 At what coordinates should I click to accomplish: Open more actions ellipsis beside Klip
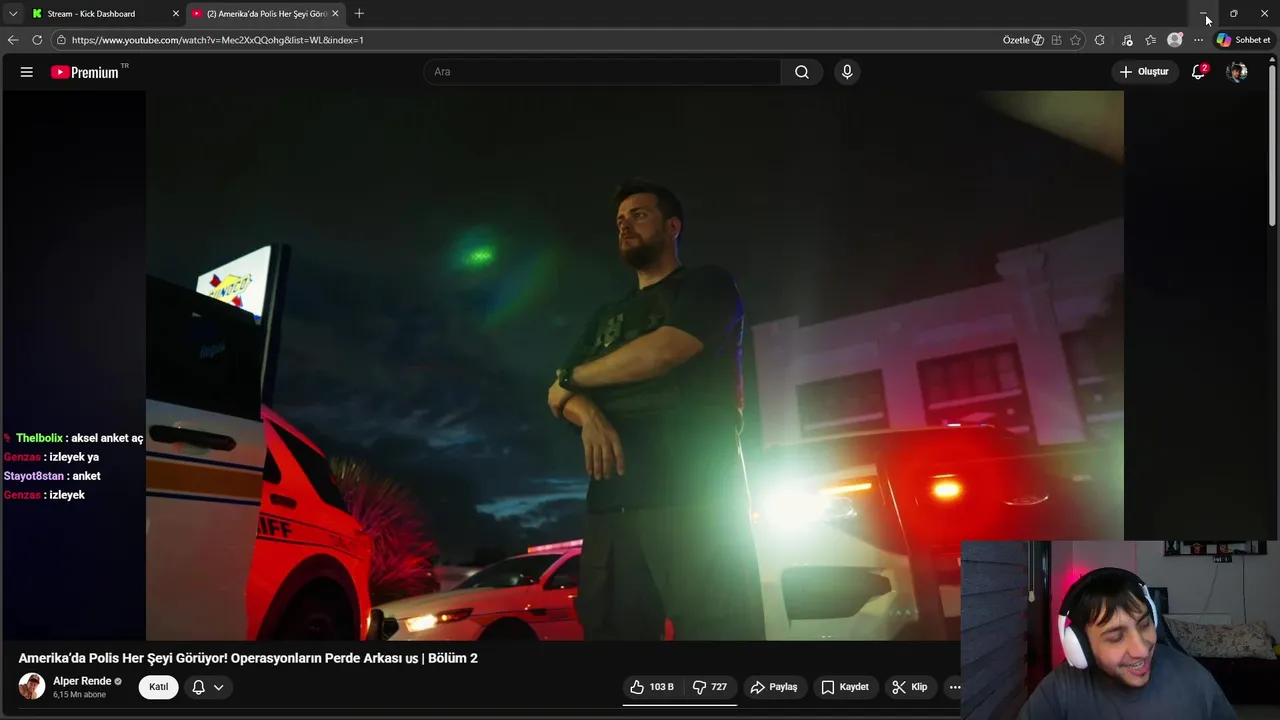pos(954,687)
